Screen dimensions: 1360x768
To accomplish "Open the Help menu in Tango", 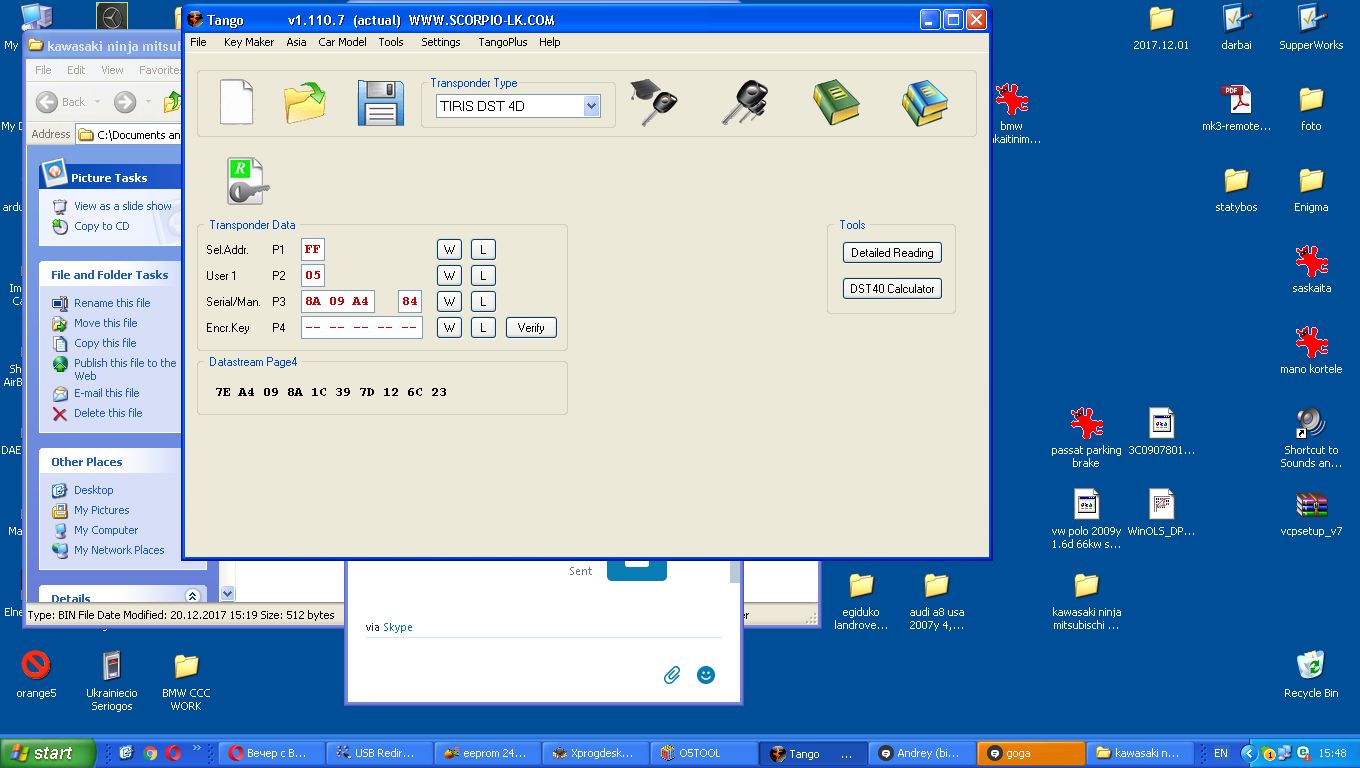I will coord(549,42).
